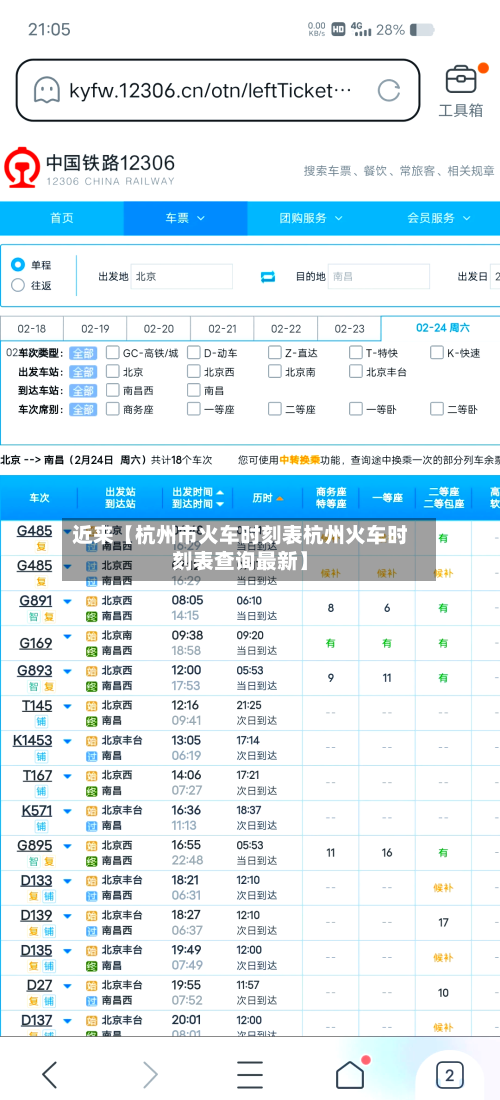Image resolution: width=500 pixels, height=1100 pixels.
Task: Open train number D27 link
Action: (39, 985)
